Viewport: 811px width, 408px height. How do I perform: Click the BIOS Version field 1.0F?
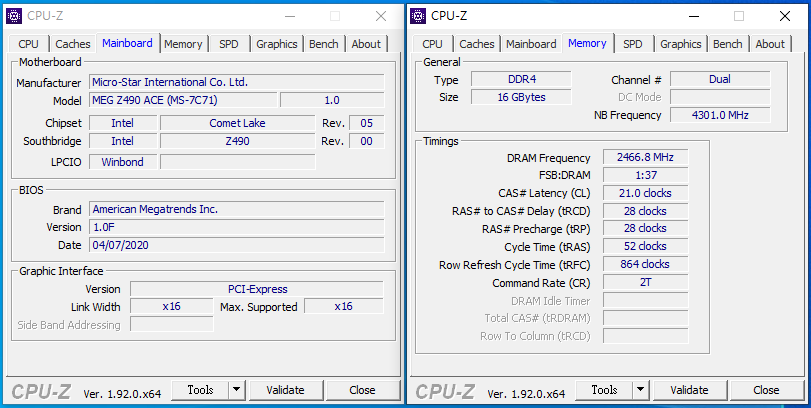pyautogui.click(x=237, y=228)
